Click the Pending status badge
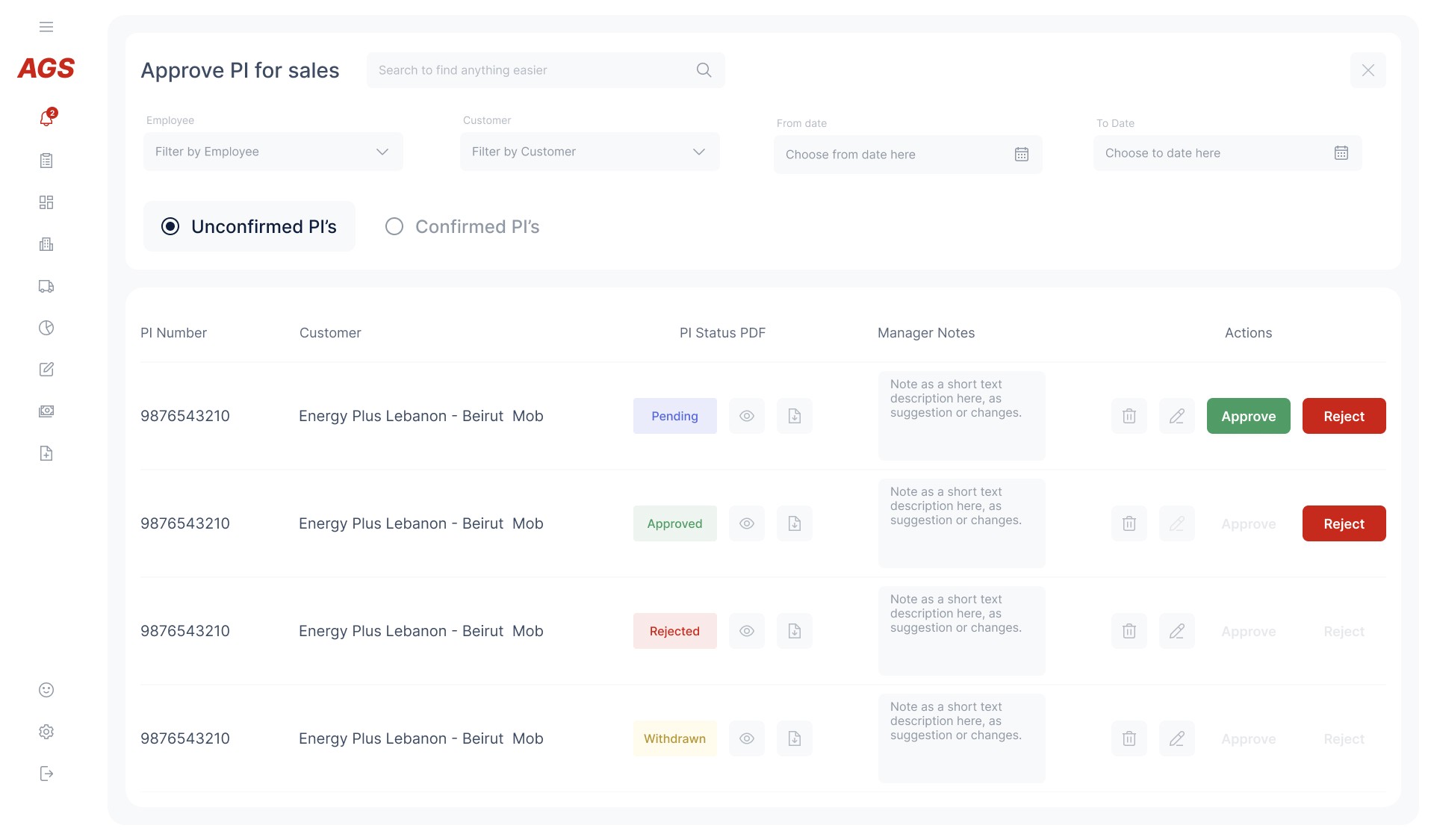 675,416
